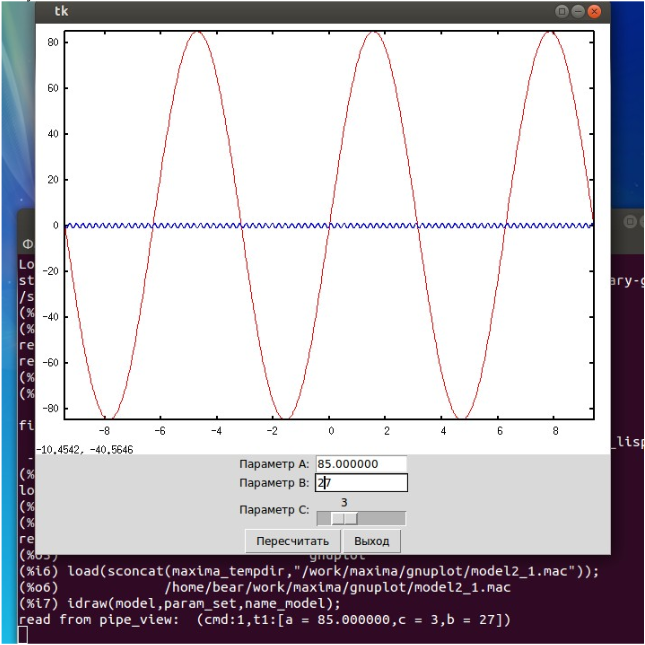Click the slider value 3 above slider

pos(344,502)
